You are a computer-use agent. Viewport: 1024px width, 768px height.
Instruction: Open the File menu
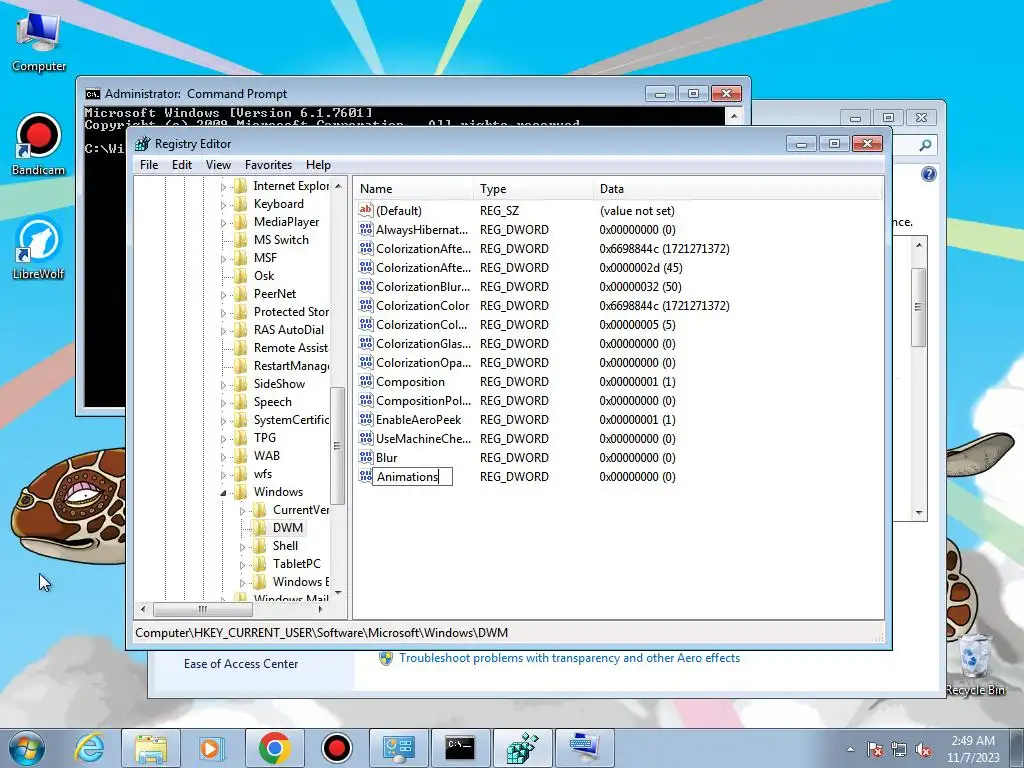pos(149,165)
